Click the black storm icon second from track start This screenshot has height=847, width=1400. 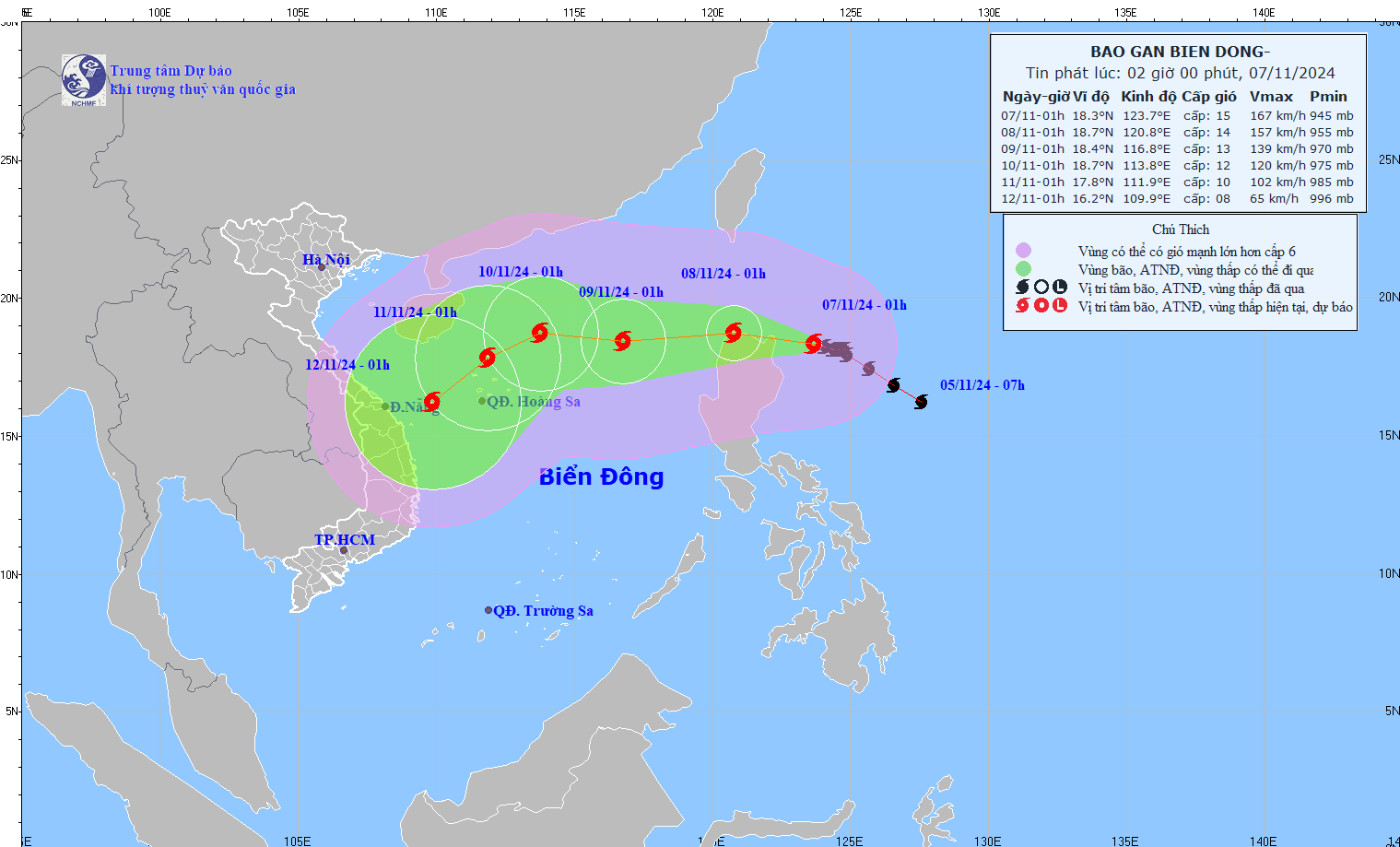pos(893,385)
